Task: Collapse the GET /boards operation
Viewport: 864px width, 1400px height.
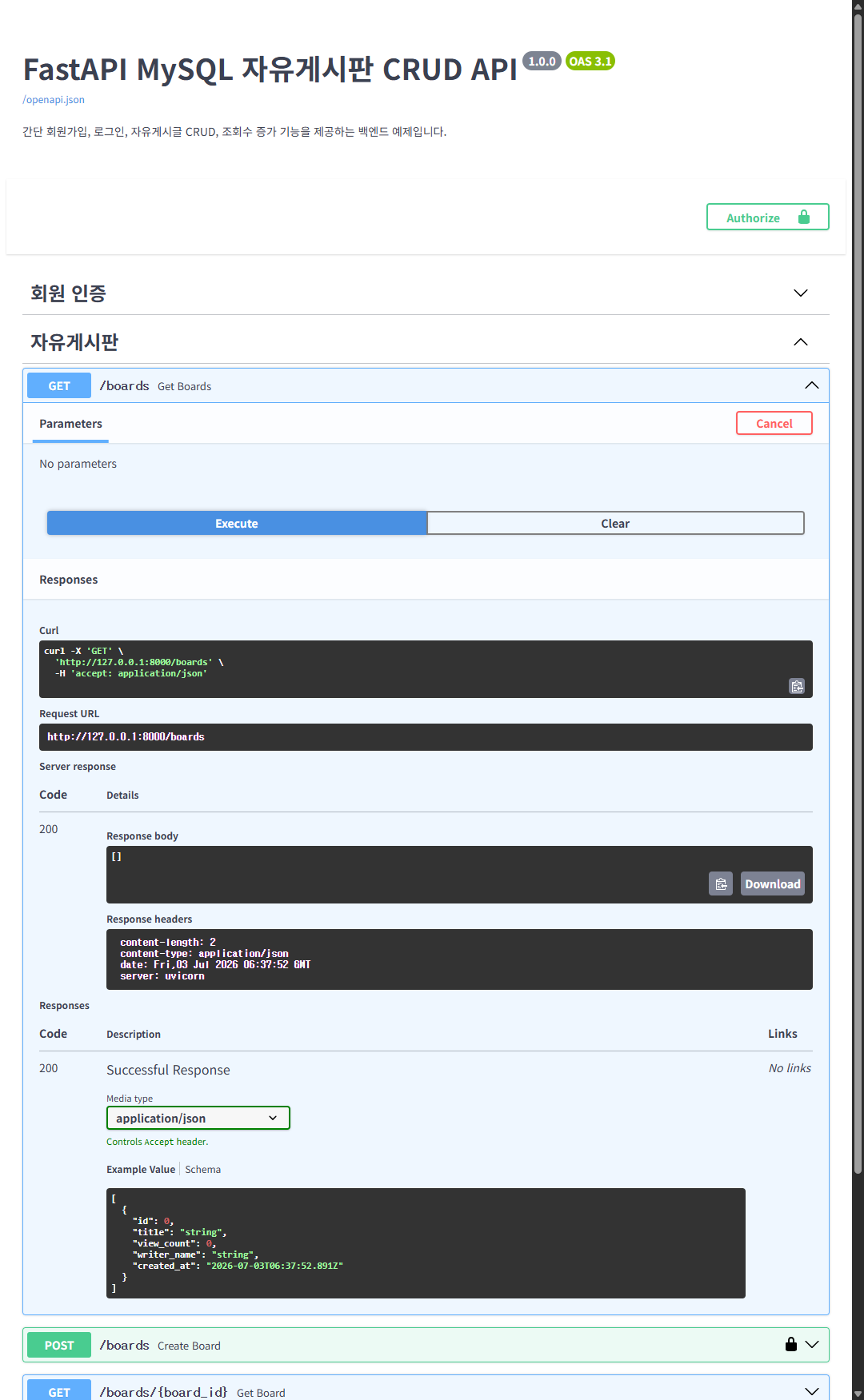Action: click(x=812, y=385)
